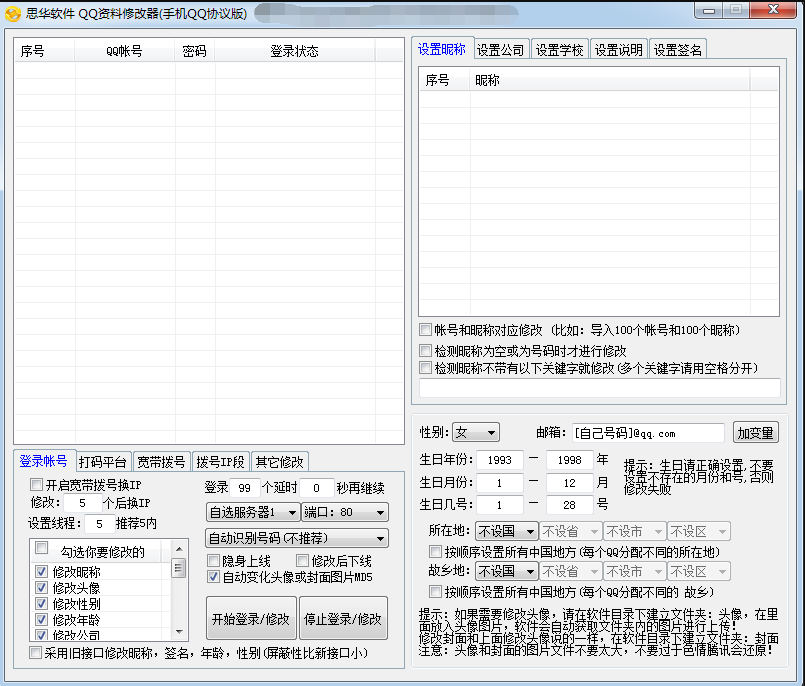Open 故乡地 country dropdown 不设国
Image resolution: width=805 pixels, height=686 pixels.
(x=506, y=571)
